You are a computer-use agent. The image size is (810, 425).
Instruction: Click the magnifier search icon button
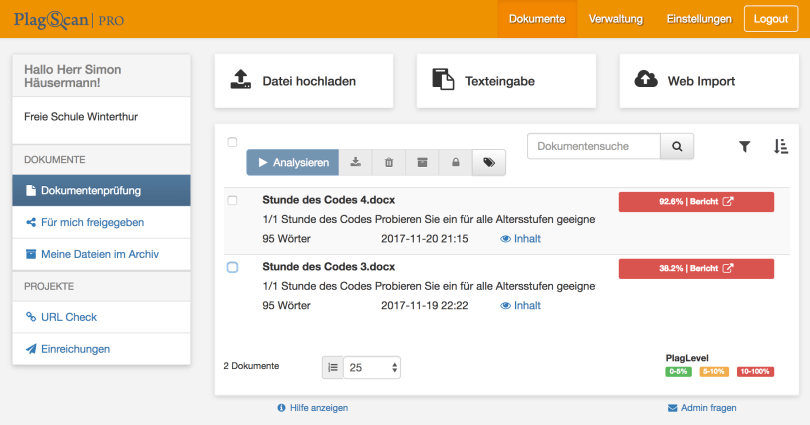point(677,146)
